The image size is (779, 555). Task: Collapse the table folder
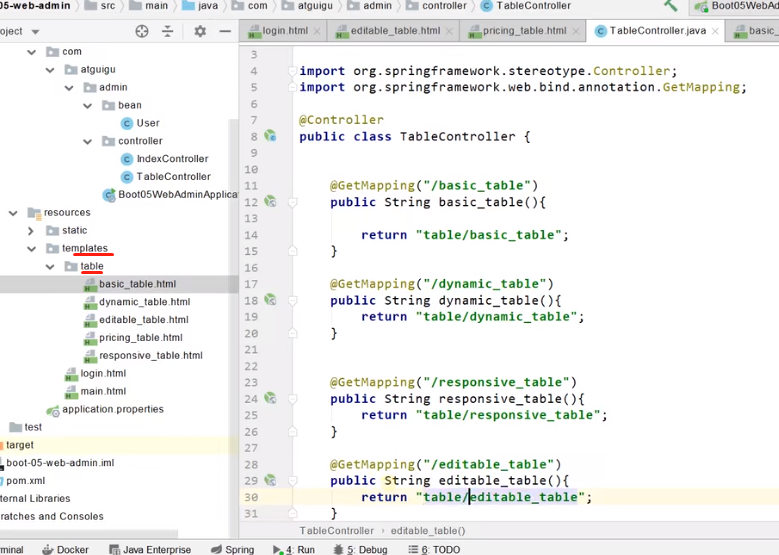(x=50, y=266)
